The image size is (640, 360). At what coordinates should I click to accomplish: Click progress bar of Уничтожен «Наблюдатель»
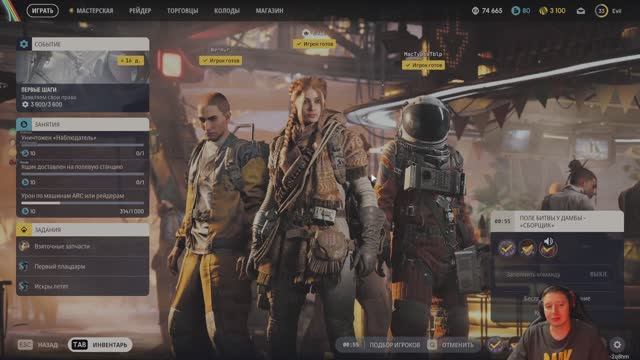tap(82, 145)
